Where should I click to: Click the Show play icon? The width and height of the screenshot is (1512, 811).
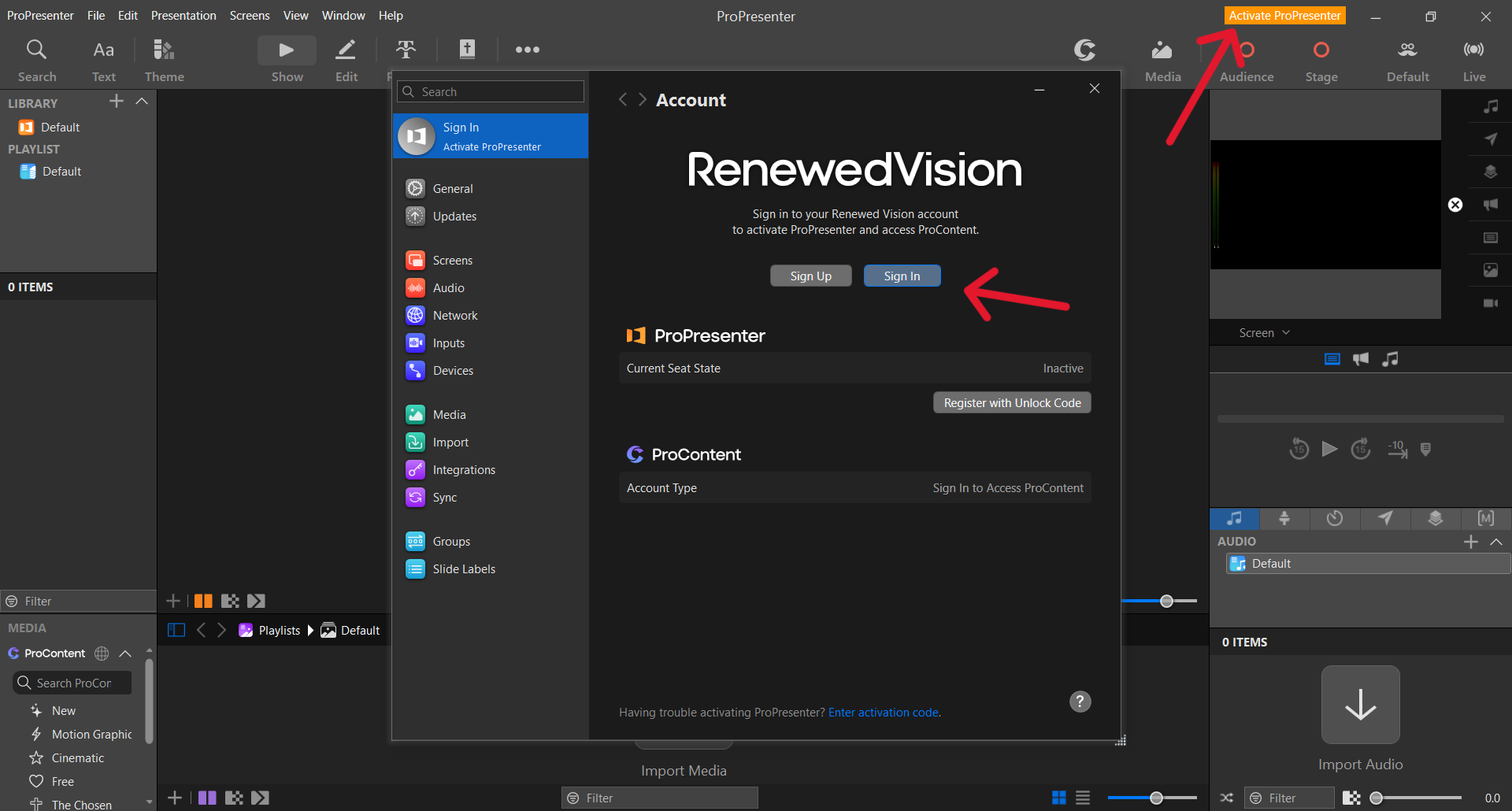point(287,50)
